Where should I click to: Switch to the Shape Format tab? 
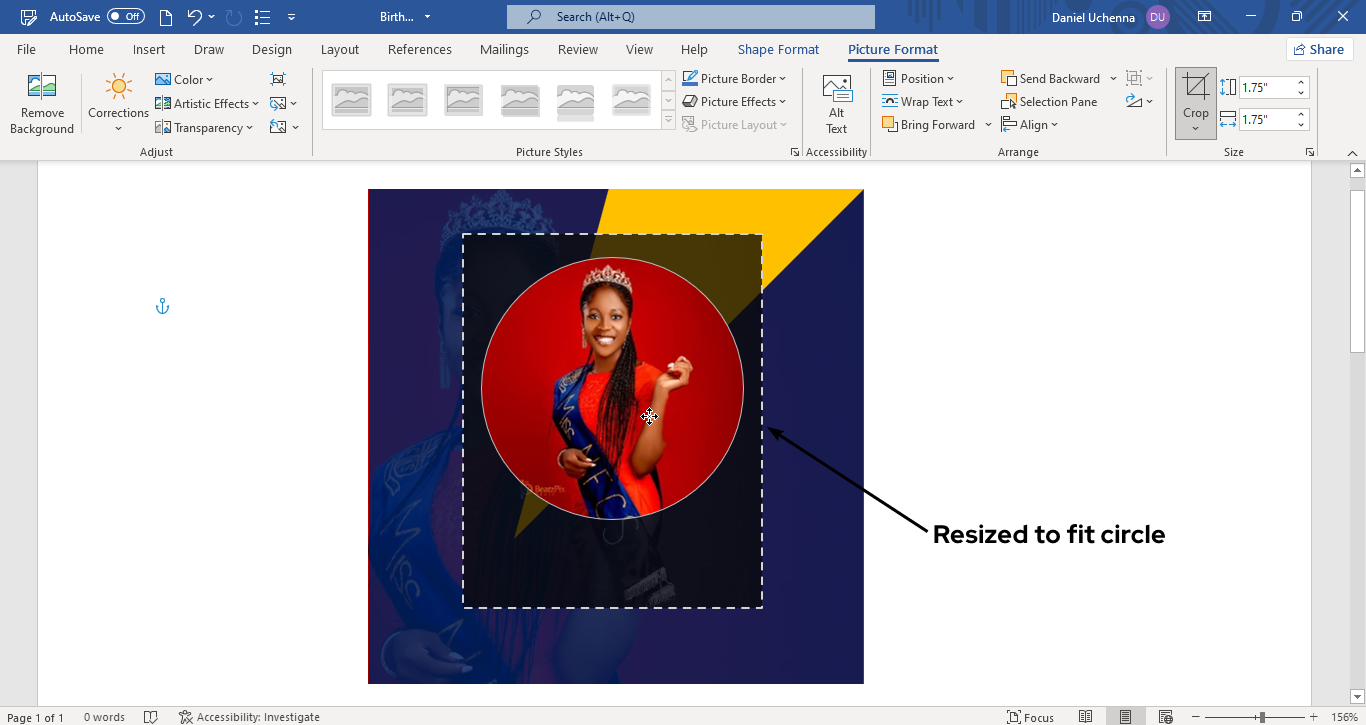778,50
